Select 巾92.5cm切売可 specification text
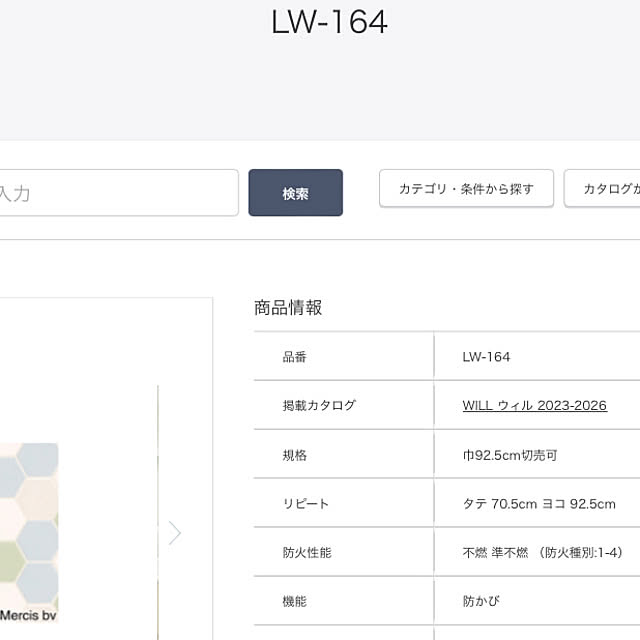Viewport: 640px width, 640px height. [x=510, y=455]
